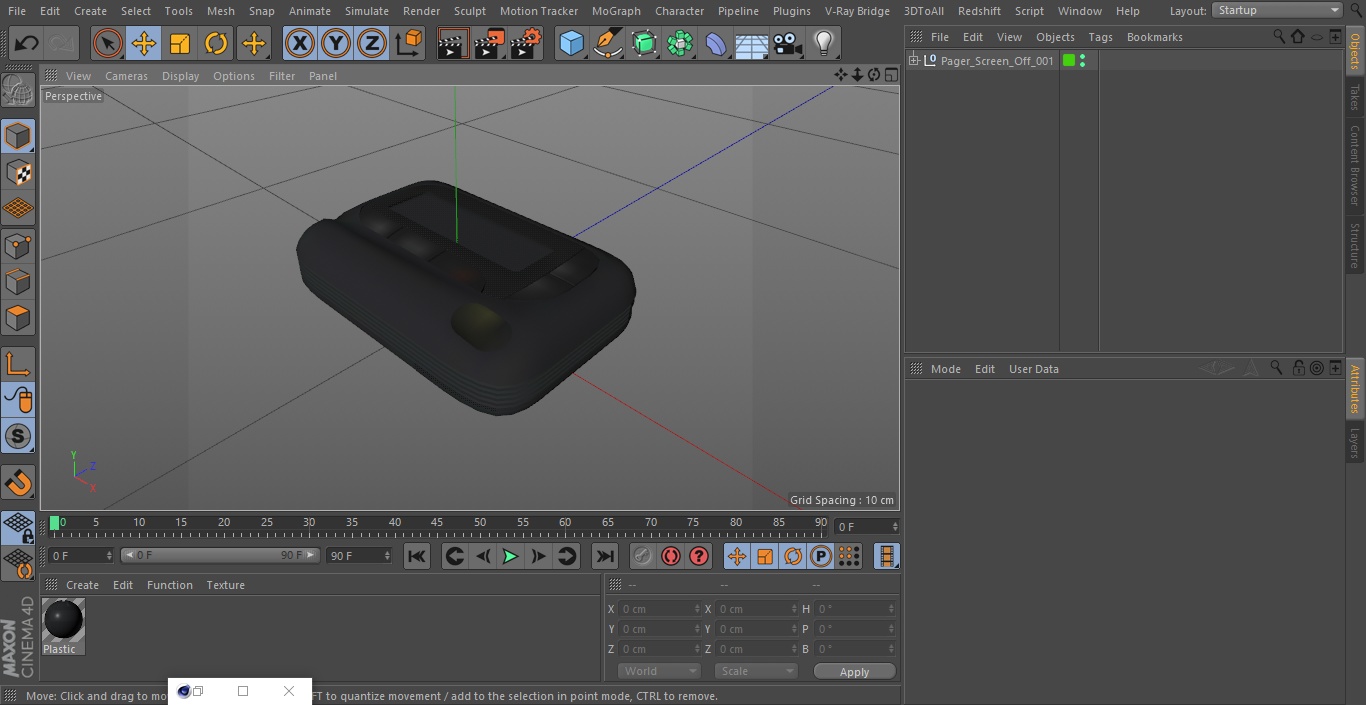Toggle the coordinate system icon
This screenshot has height=705, width=1366.
(x=409, y=43)
